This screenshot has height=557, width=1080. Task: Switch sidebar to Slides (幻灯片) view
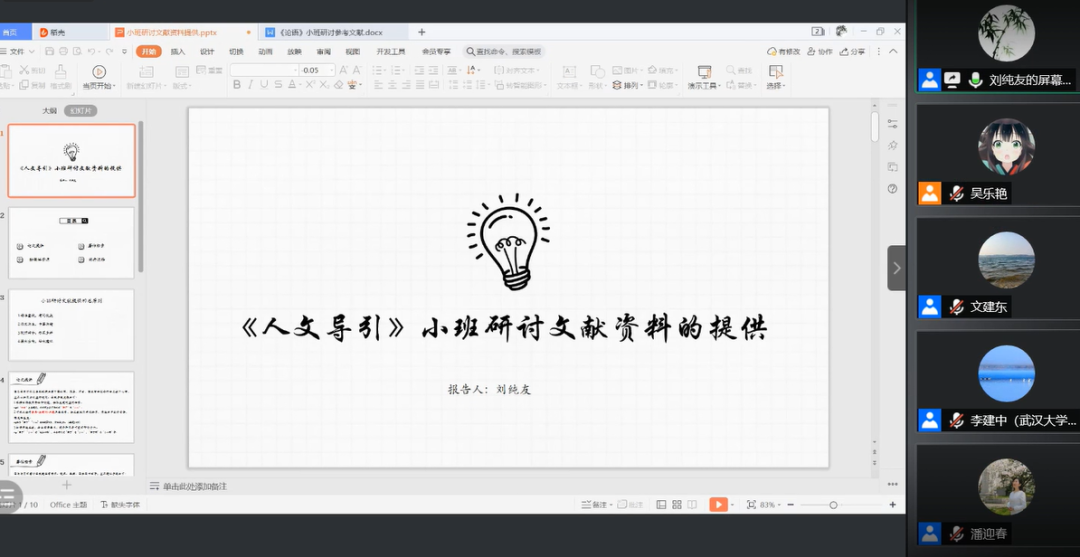coord(81,111)
